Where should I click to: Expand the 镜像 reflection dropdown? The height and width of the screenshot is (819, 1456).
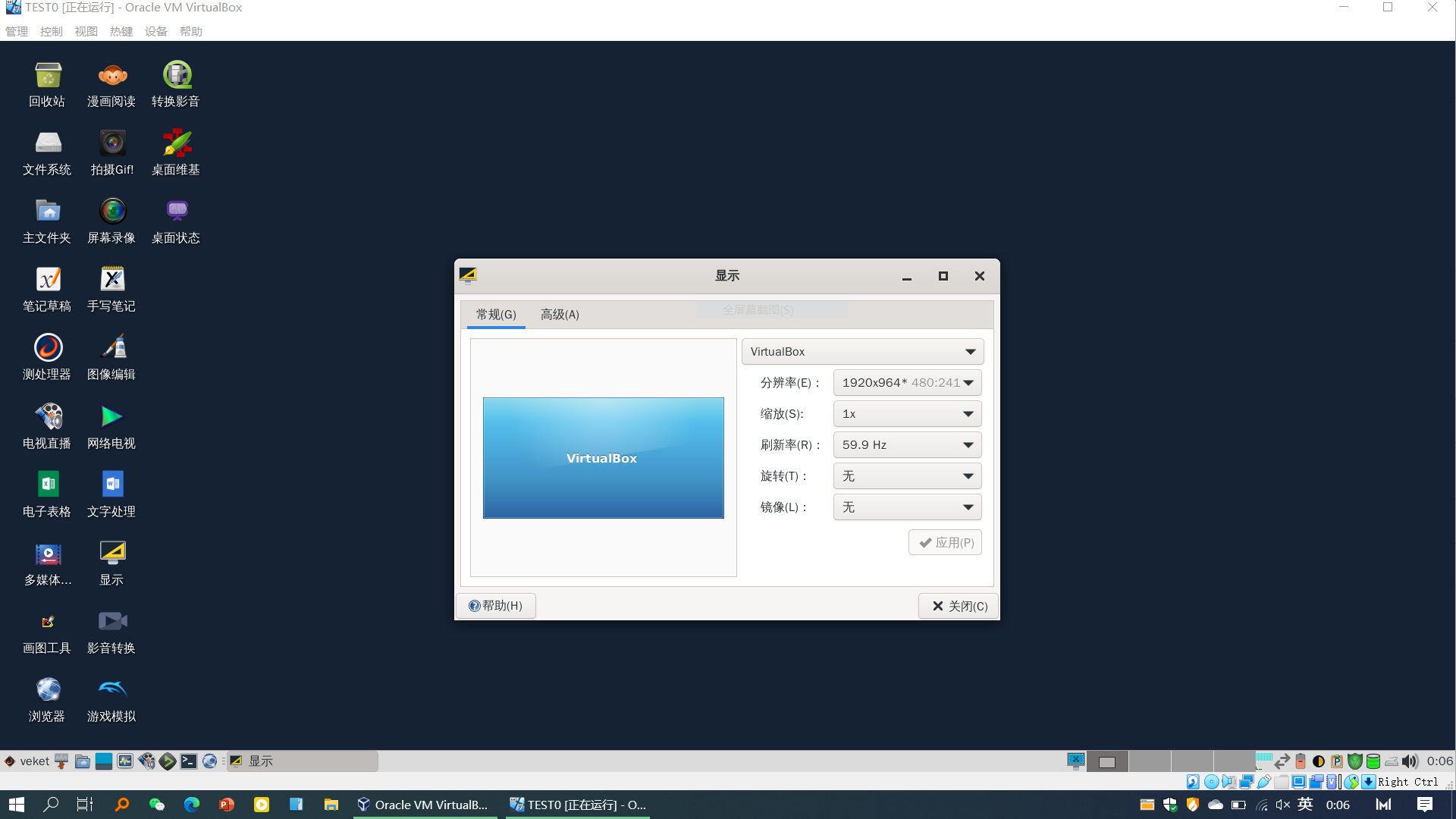(907, 507)
